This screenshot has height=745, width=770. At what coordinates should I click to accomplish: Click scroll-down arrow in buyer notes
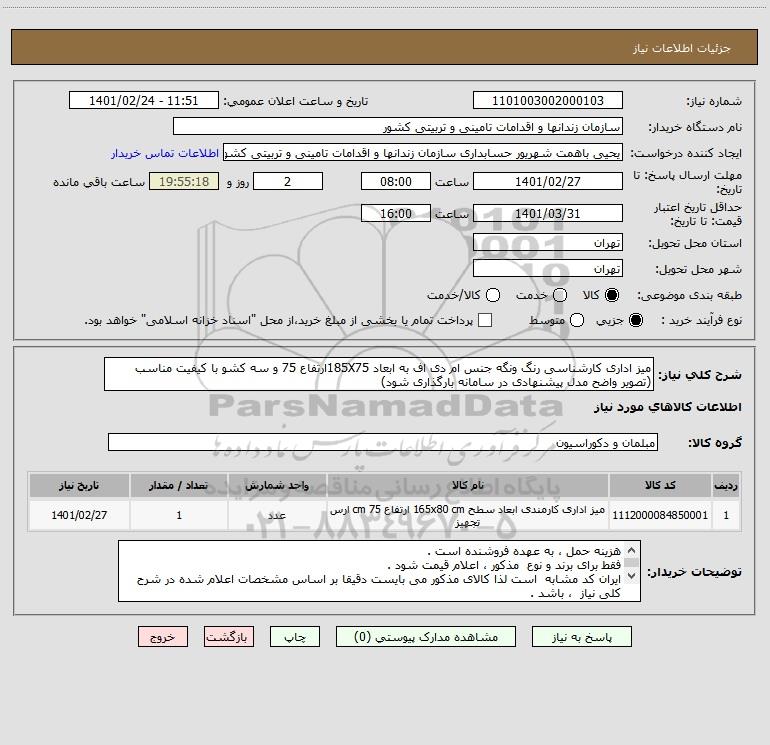coord(632,575)
